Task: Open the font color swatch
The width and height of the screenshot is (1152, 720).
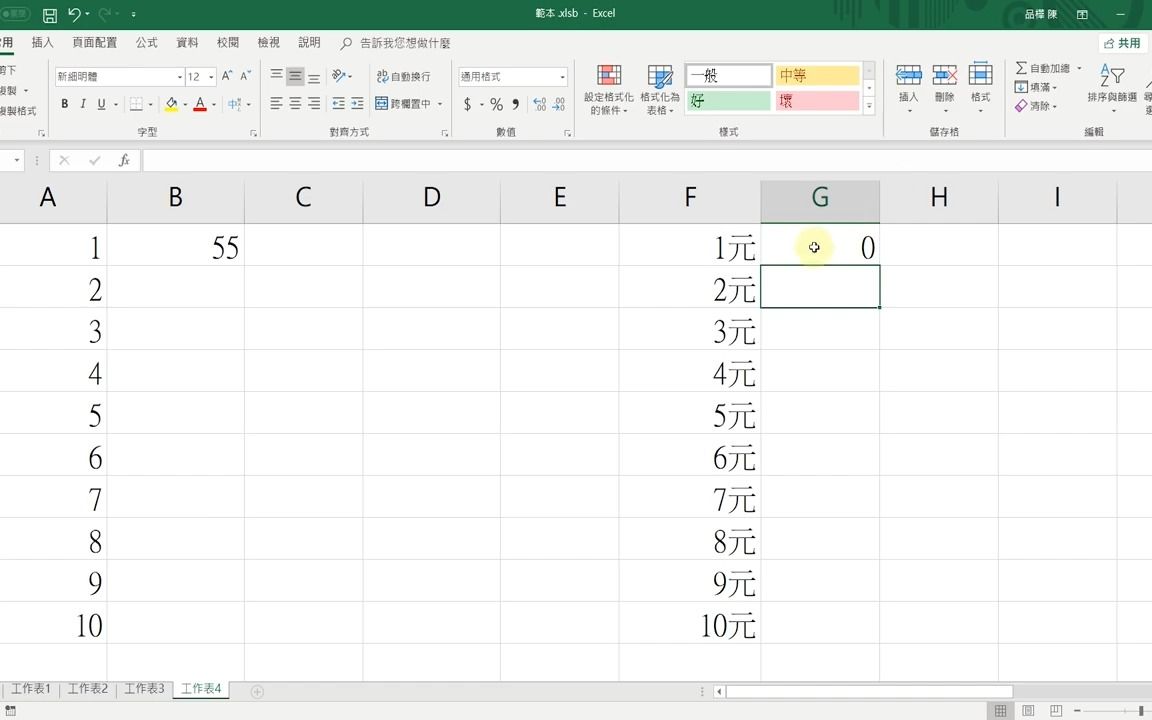Action: 200,103
